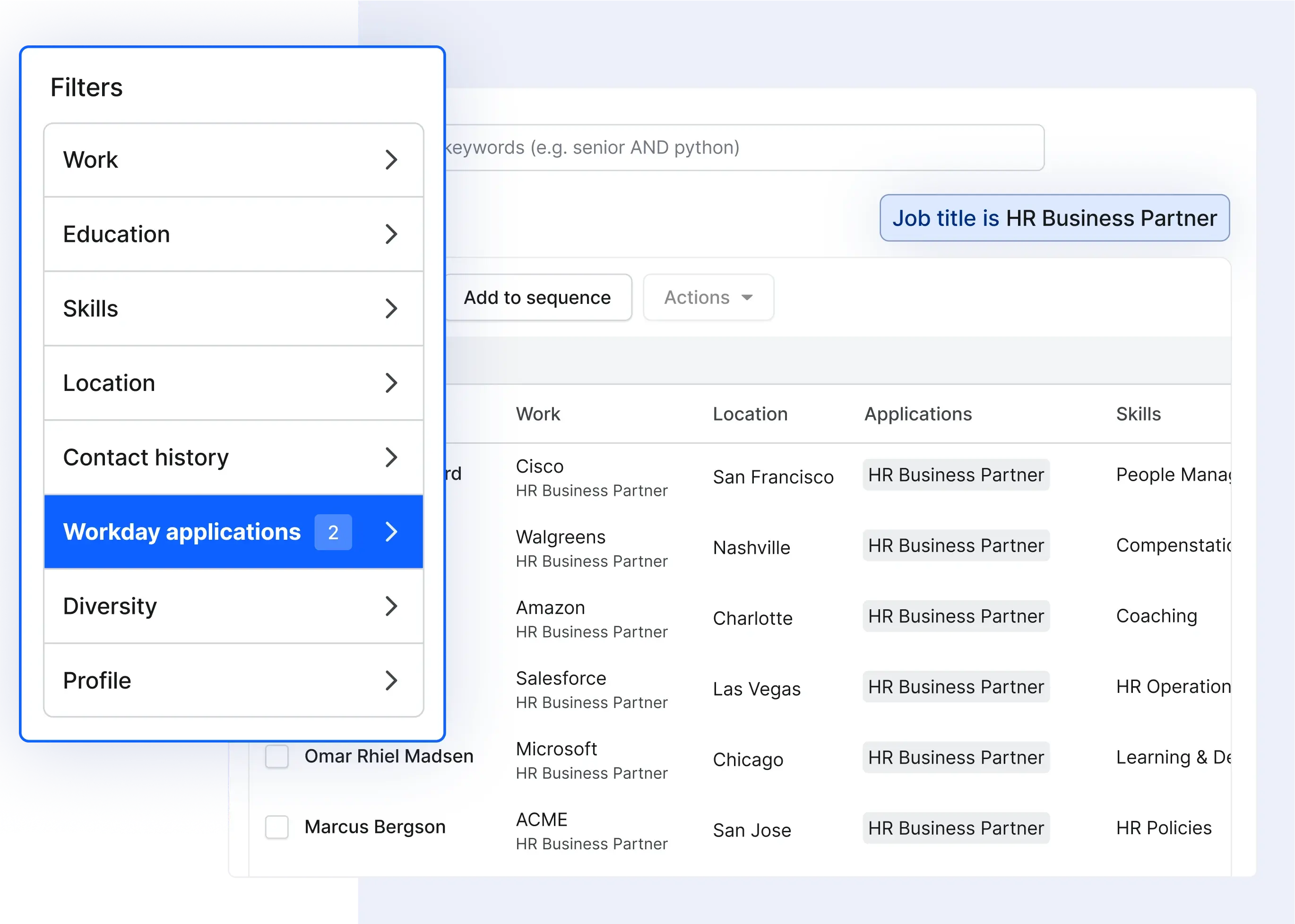Click the HR Policies skill cell

click(x=1164, y=828)
